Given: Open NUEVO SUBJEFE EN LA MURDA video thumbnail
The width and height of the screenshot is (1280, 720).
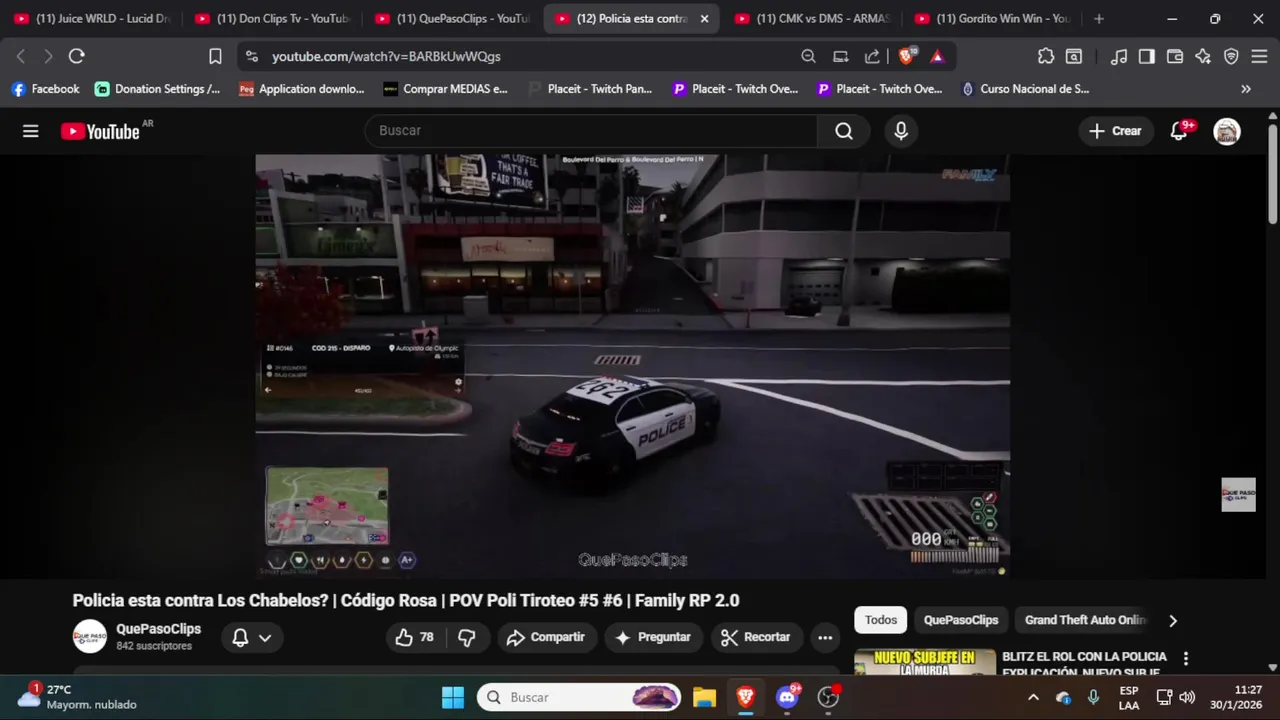Looking at the screenshot, I should tap(925, 662).
